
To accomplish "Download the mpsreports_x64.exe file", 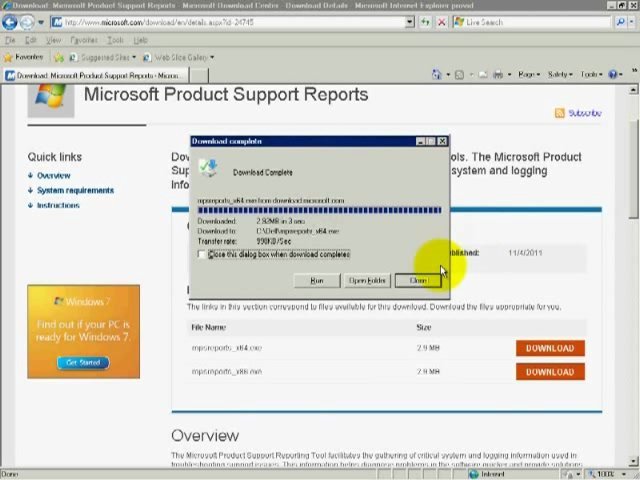I will click(x=550, y=348).
